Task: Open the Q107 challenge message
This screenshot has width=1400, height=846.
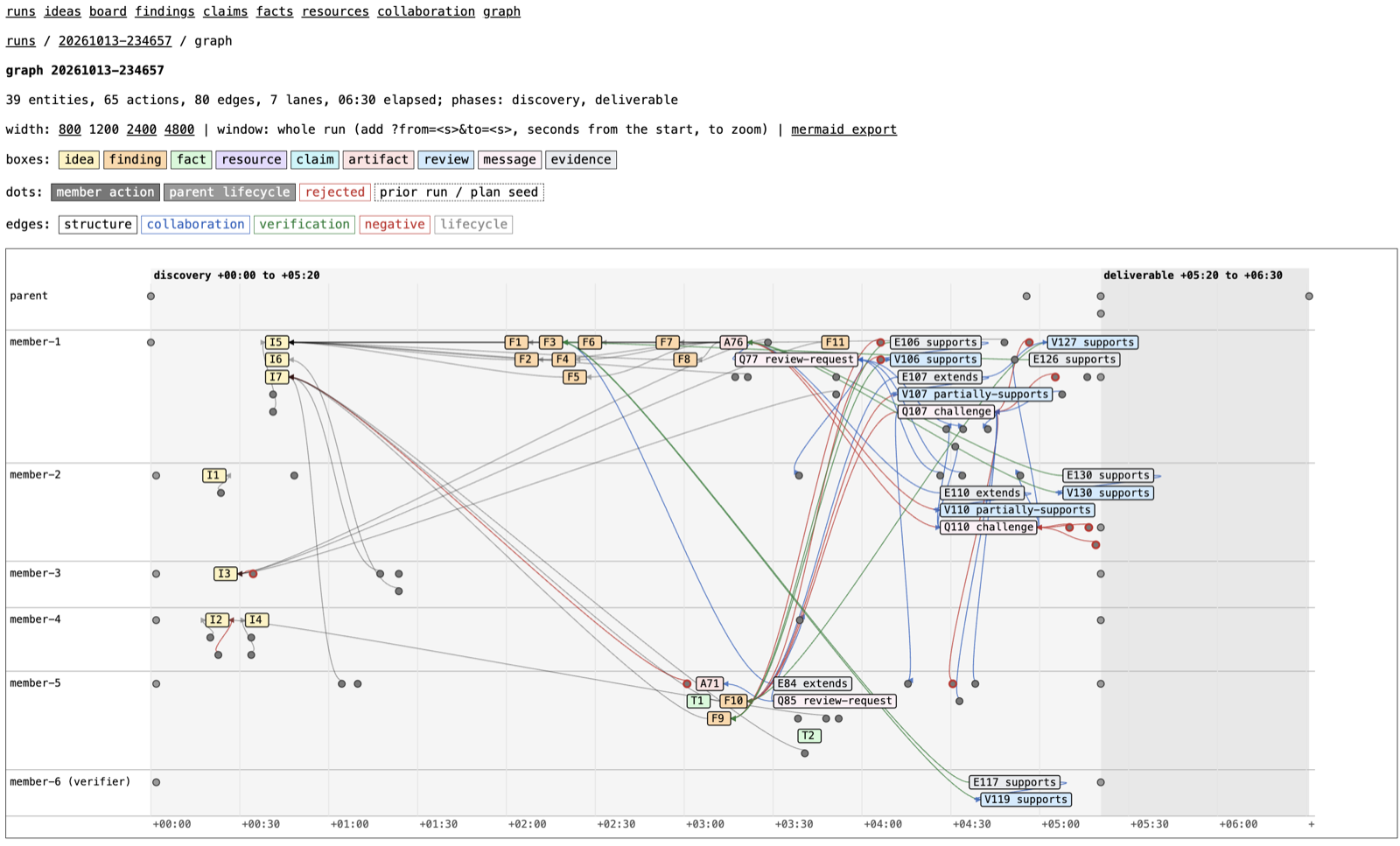Action: pyautogui.click(x=946, y=411)
